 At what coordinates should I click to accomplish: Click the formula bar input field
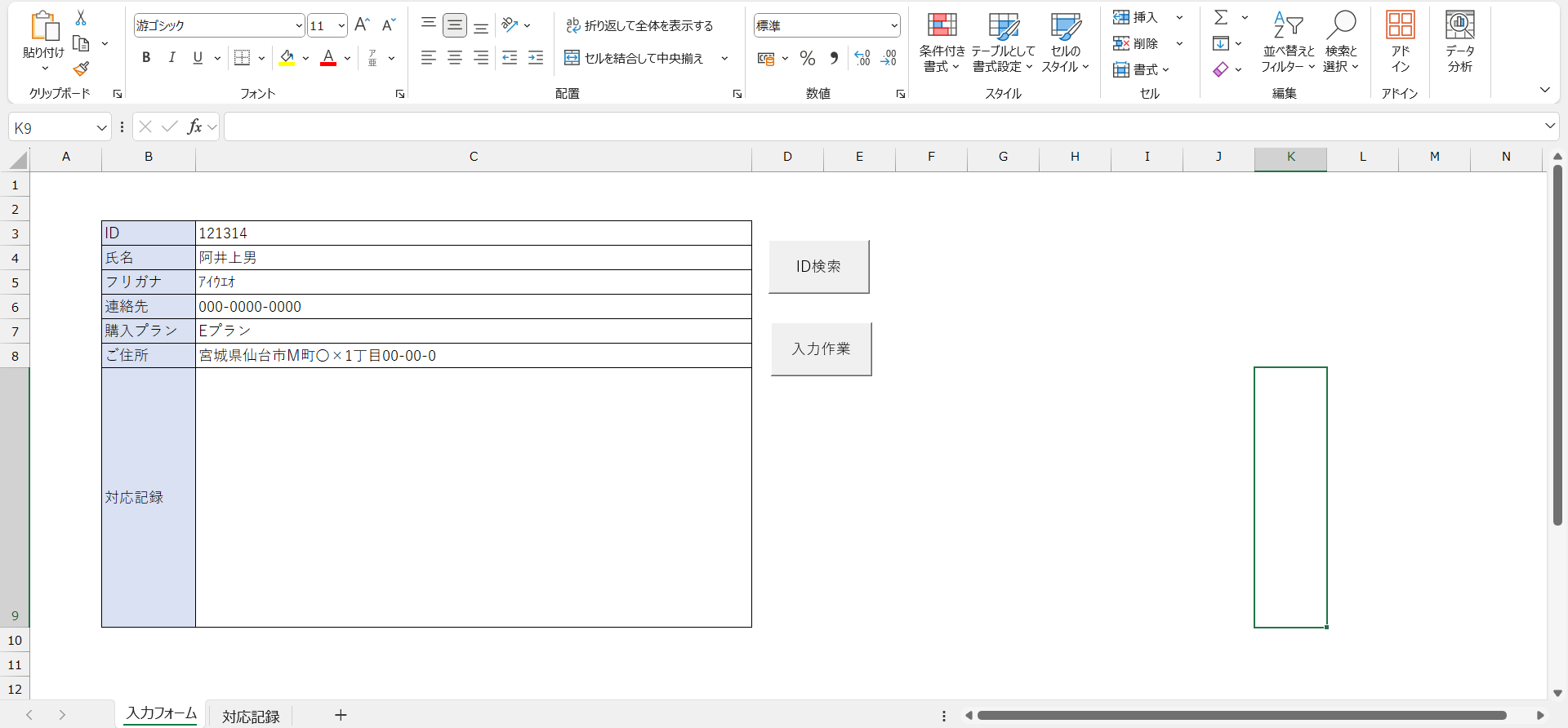tap(882, 127)
